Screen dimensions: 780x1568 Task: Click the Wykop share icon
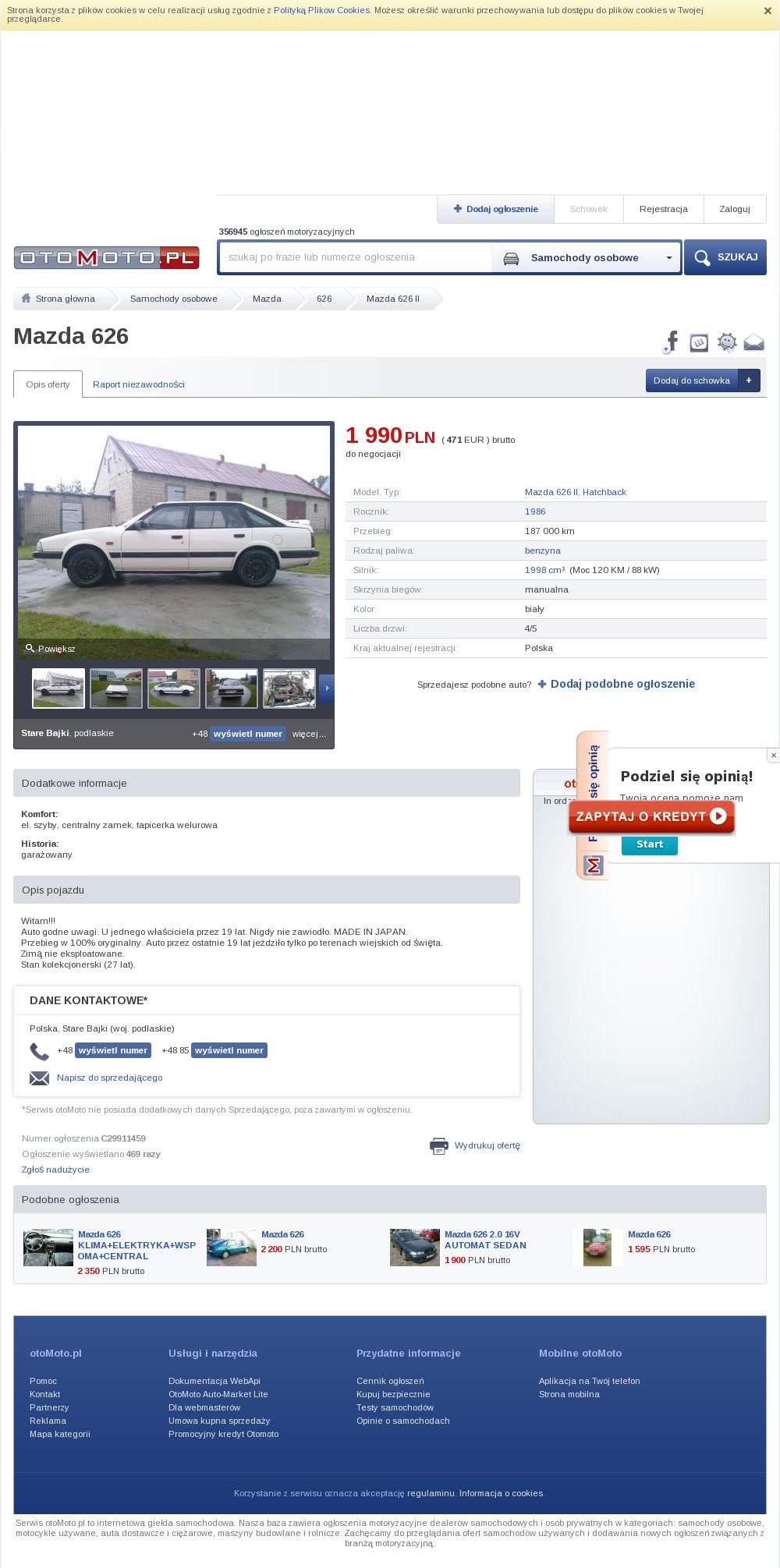(699, 342)
